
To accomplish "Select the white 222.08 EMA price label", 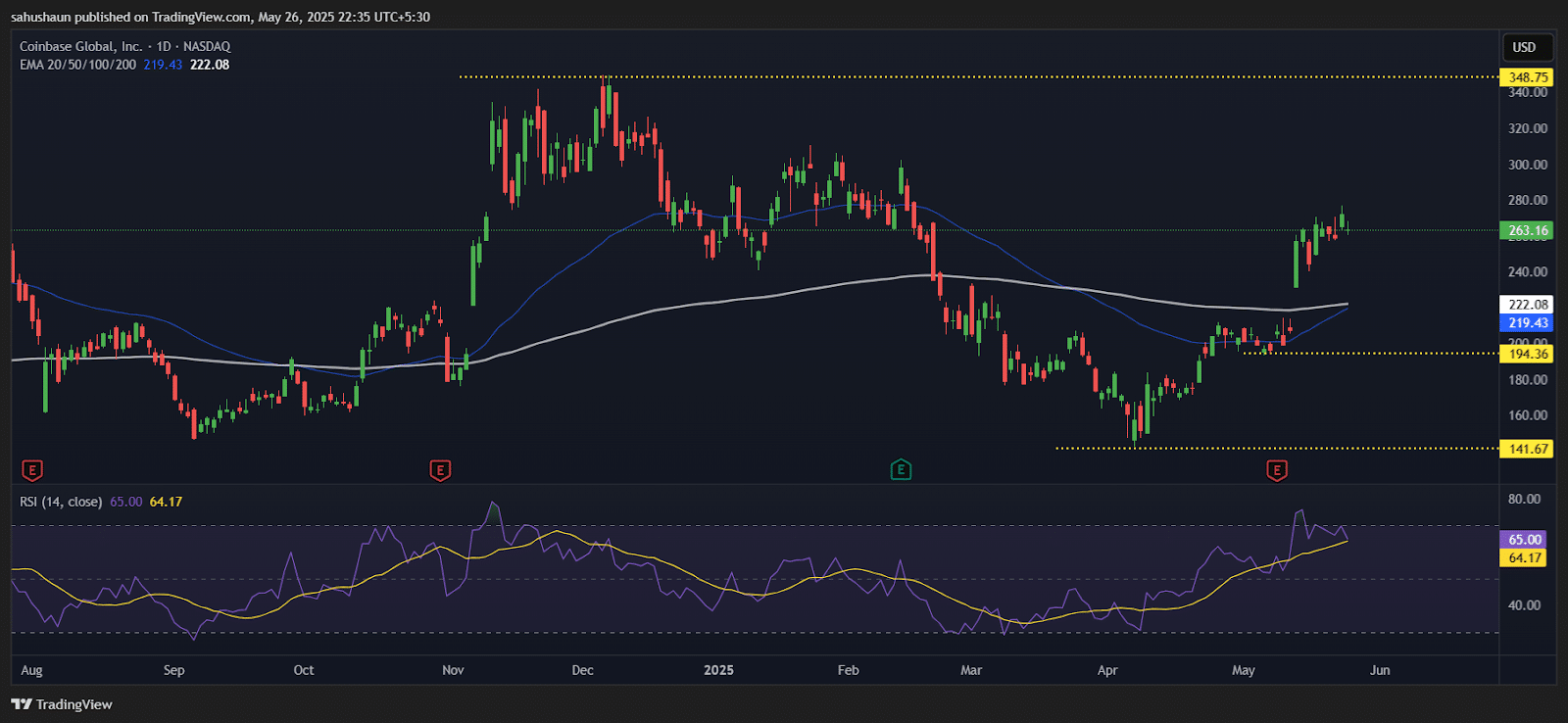I will [x=1527, y=305].
